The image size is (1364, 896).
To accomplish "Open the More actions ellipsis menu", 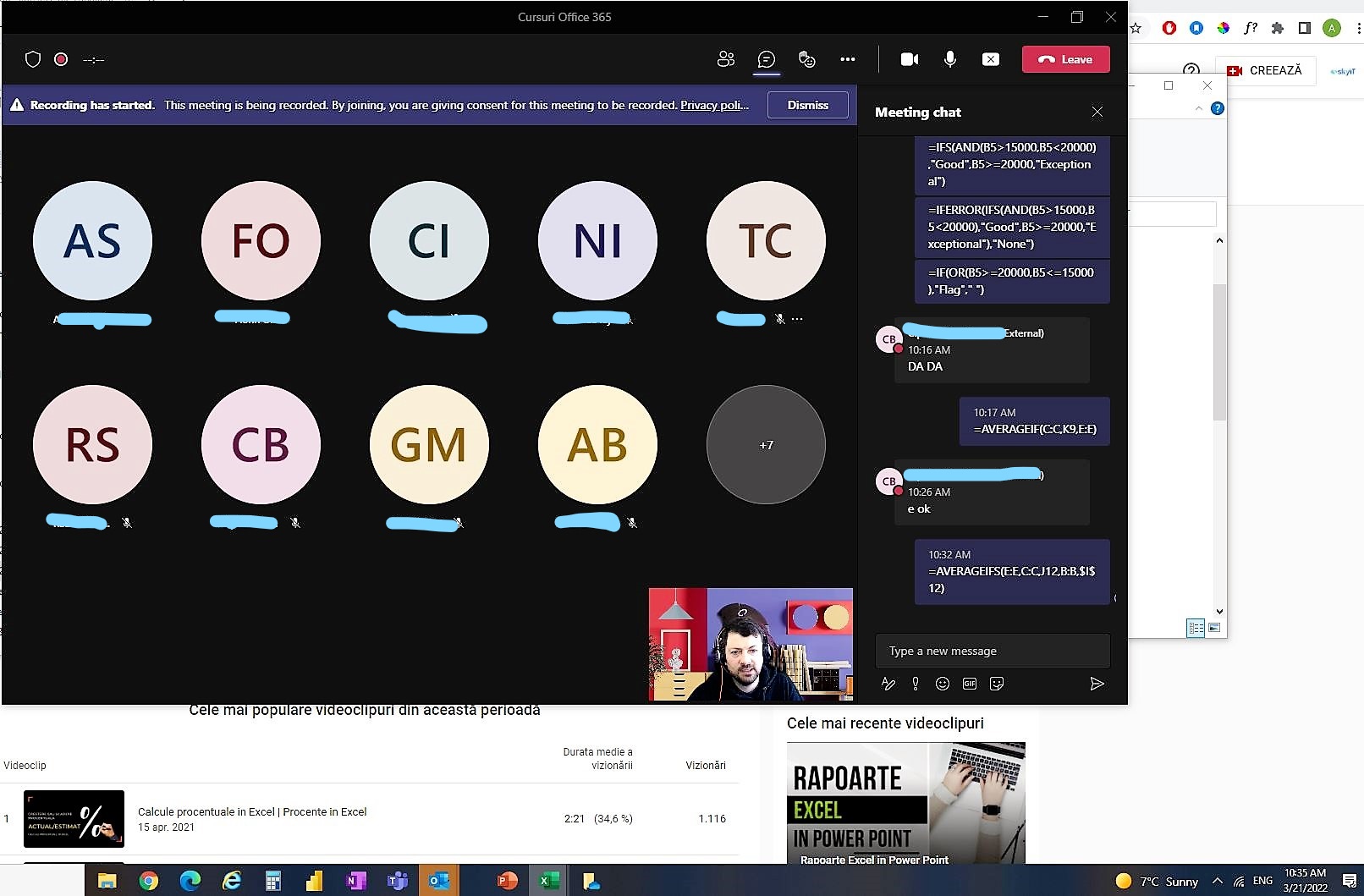I will coord(847,59).
